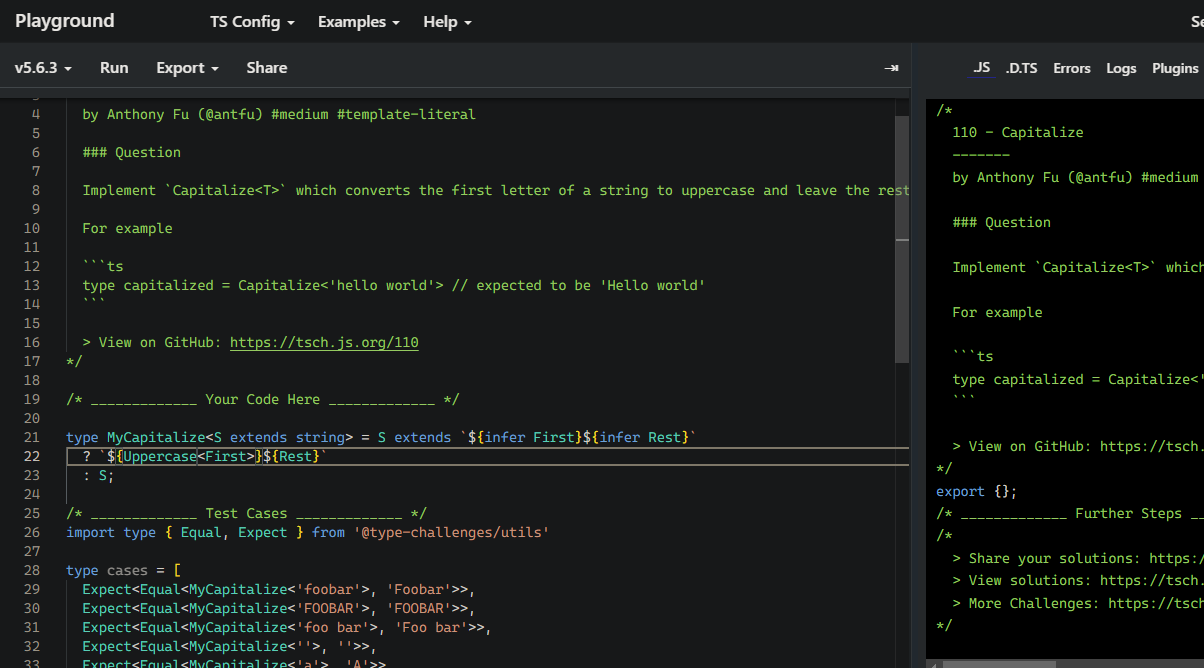
Task: Open the Errors tab
Action: 1072,68
